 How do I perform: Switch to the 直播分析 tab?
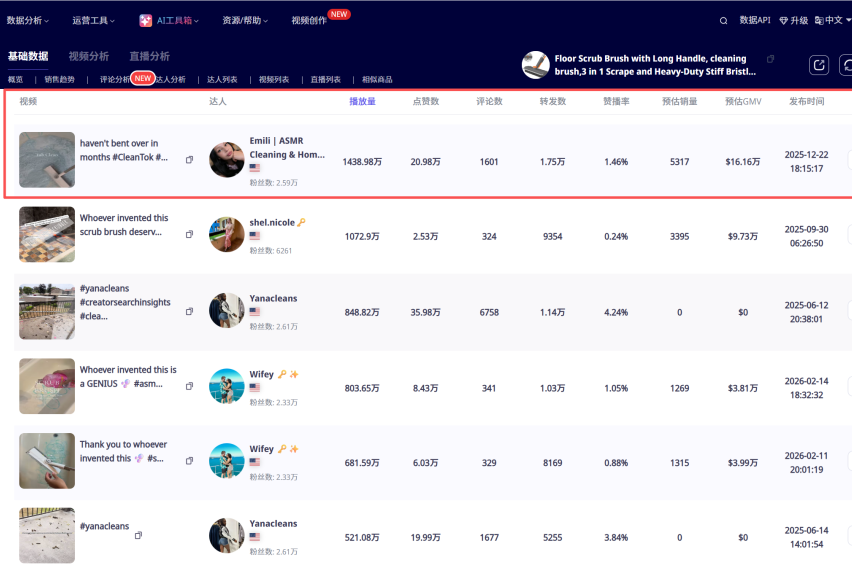(149, 56)
